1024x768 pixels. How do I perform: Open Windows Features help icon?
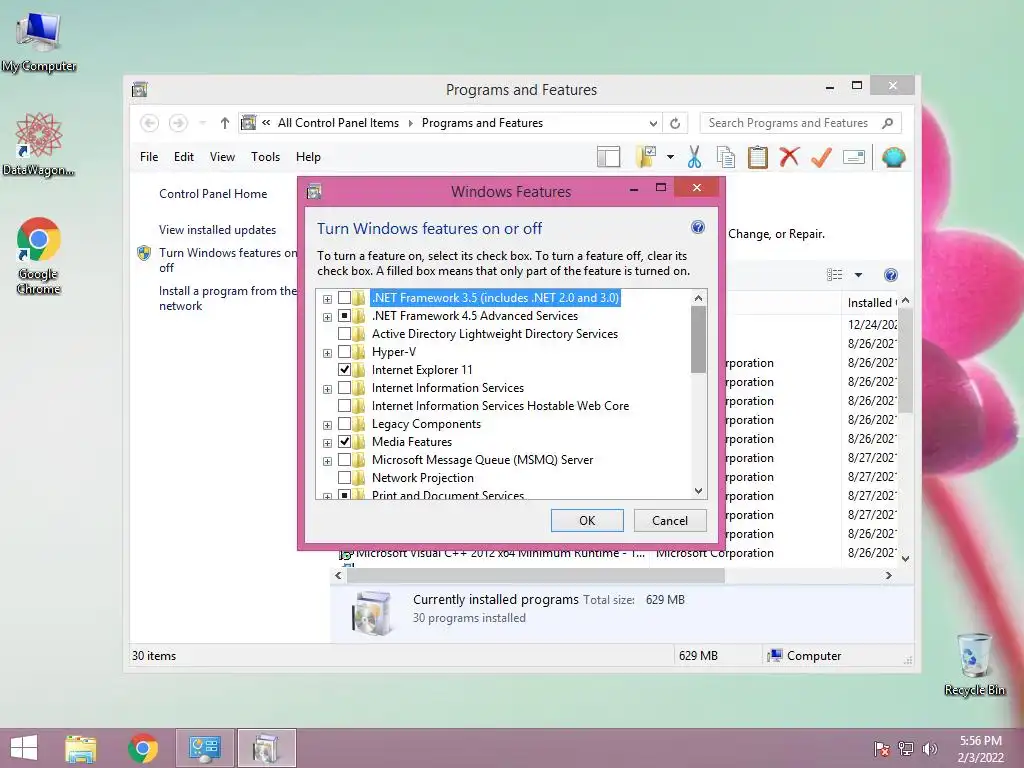click(x=697, y=227)
